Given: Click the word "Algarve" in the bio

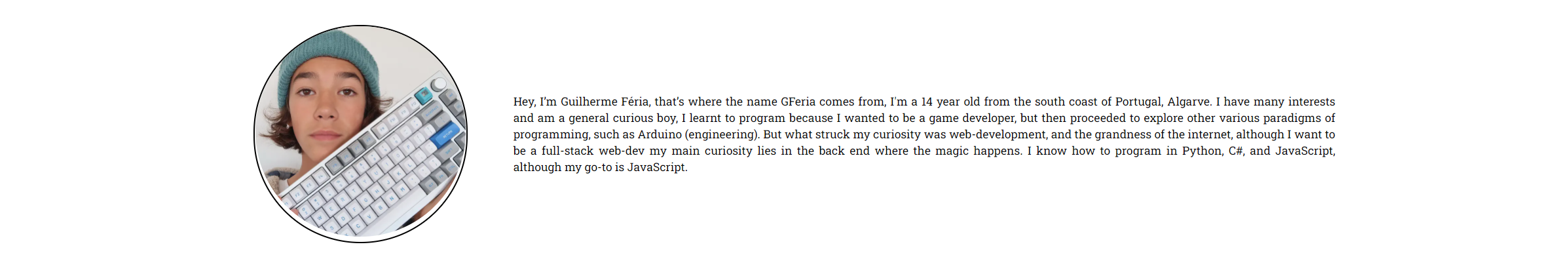Looking at the screenshot, I should [1189, 102].
